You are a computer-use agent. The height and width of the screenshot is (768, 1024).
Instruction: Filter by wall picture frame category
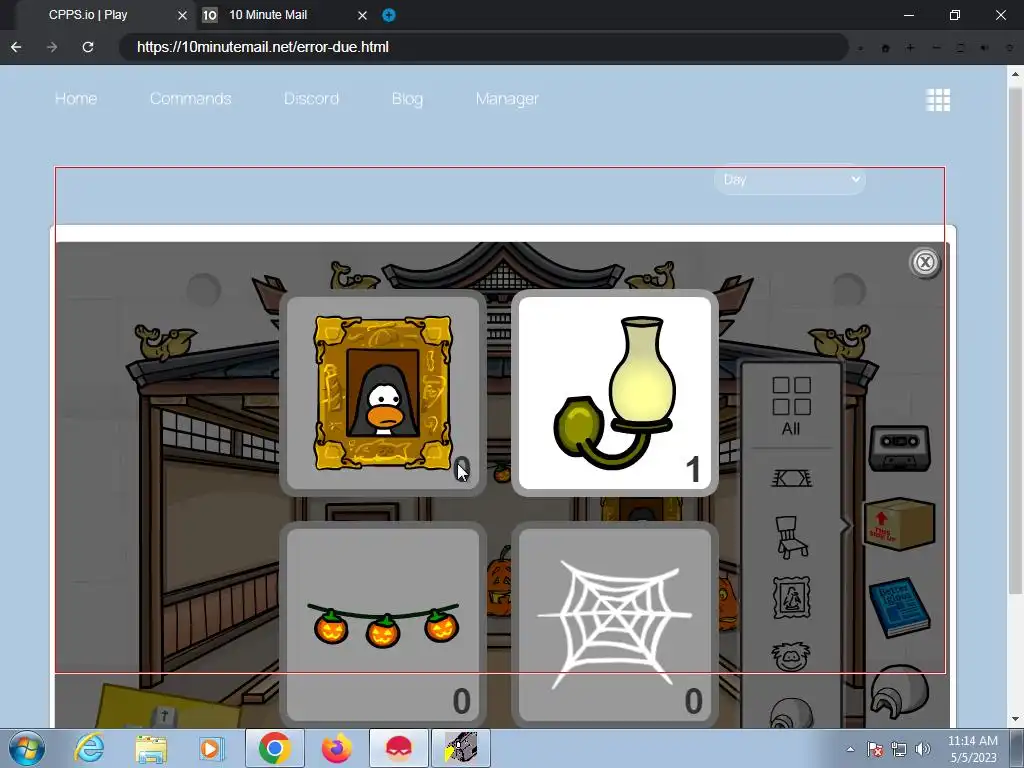(792, 597)
